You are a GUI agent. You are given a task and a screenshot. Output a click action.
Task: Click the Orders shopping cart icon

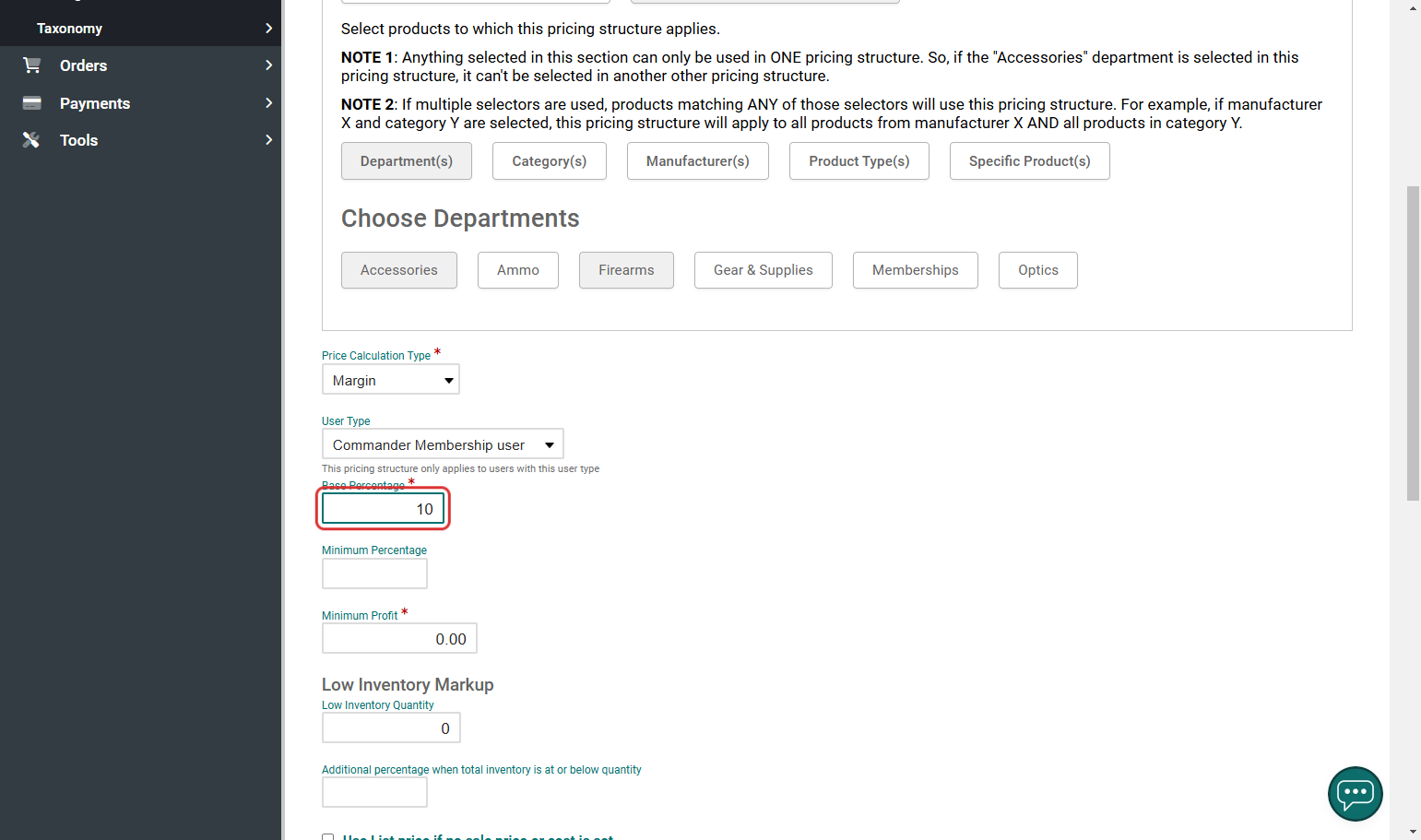[x=31, y=65]
